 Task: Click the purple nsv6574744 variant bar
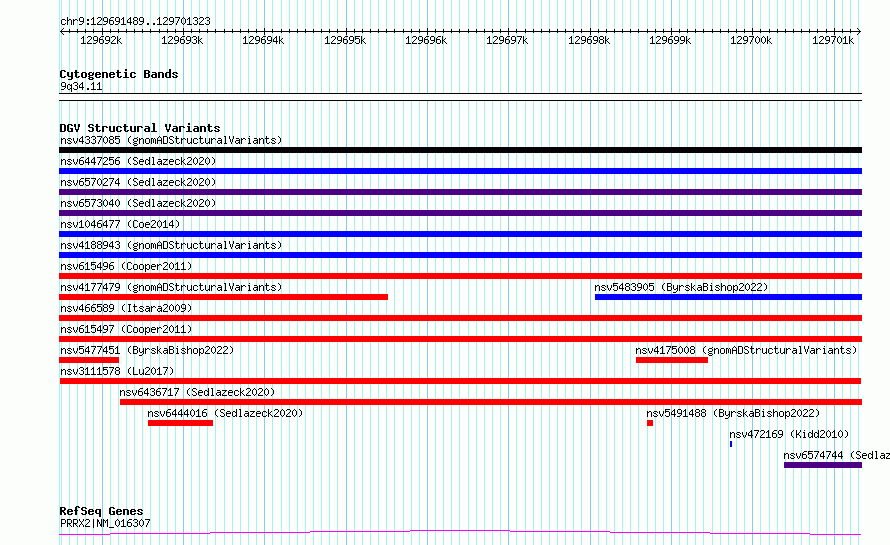[x=823, y=465]
